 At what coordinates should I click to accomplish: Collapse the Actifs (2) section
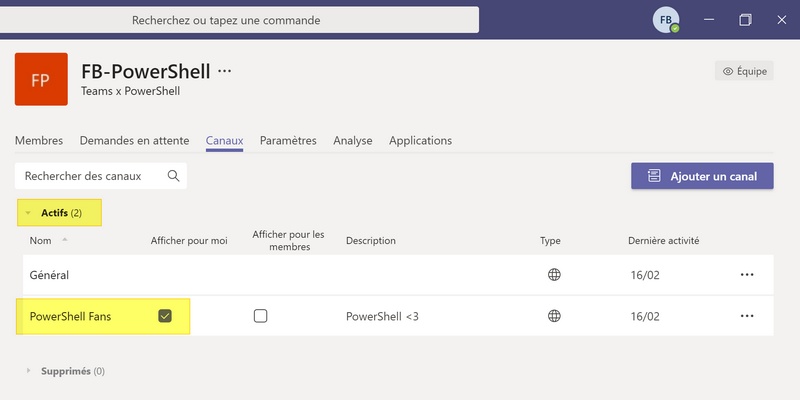click(x=29, y=213)
